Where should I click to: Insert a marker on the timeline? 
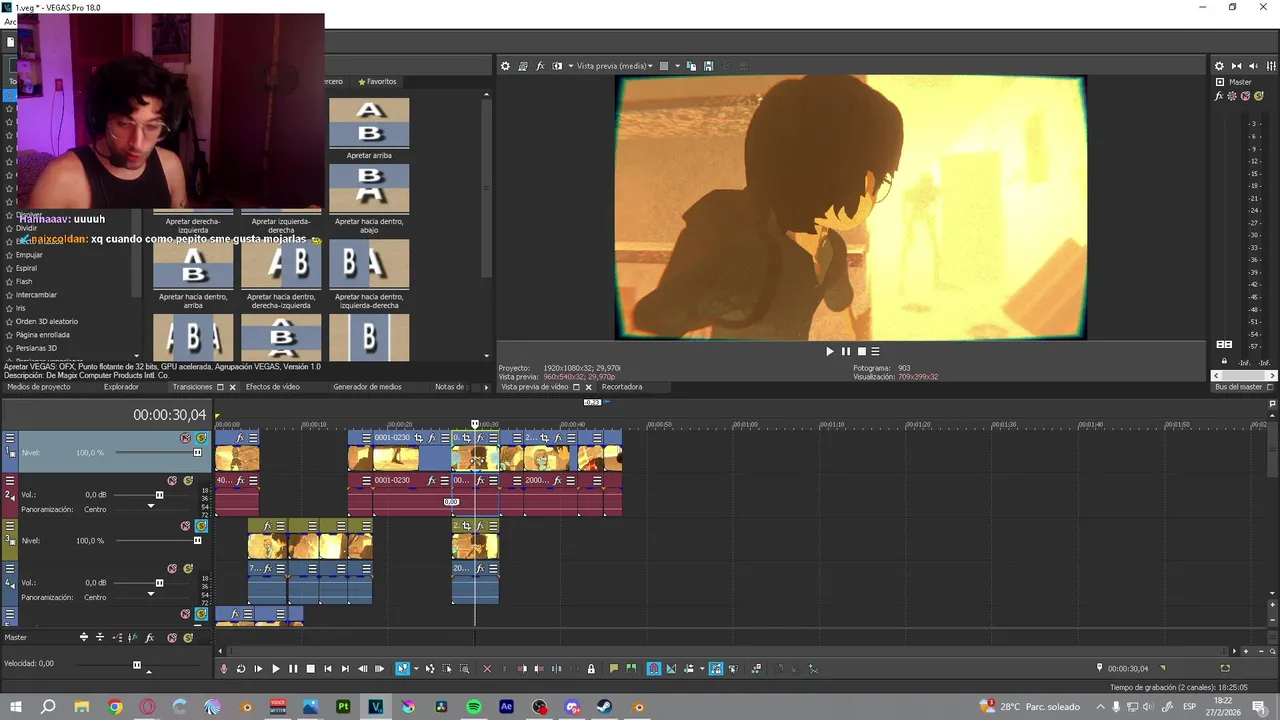(x=614, y=669)
